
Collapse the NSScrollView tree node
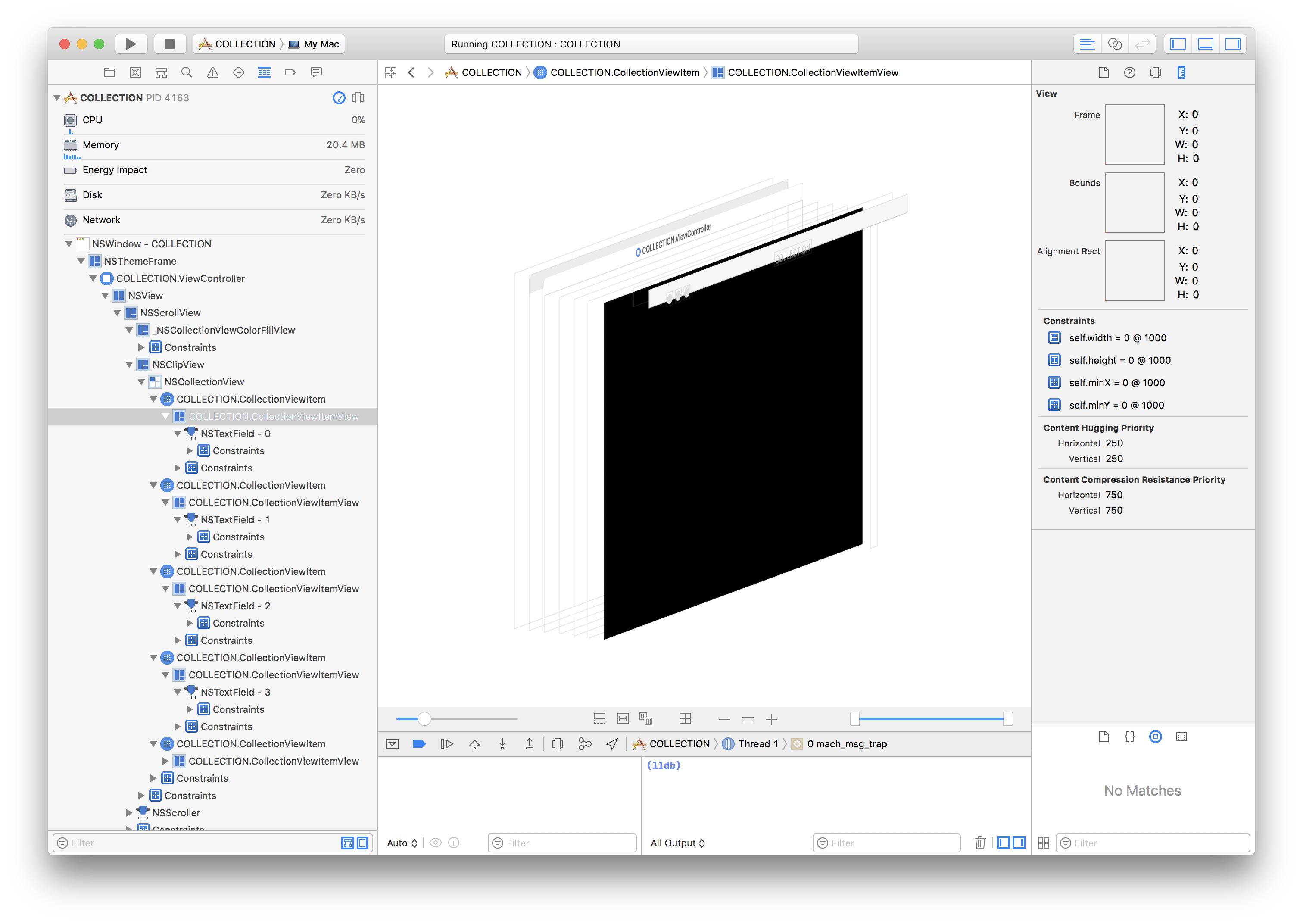coord(117,313)
